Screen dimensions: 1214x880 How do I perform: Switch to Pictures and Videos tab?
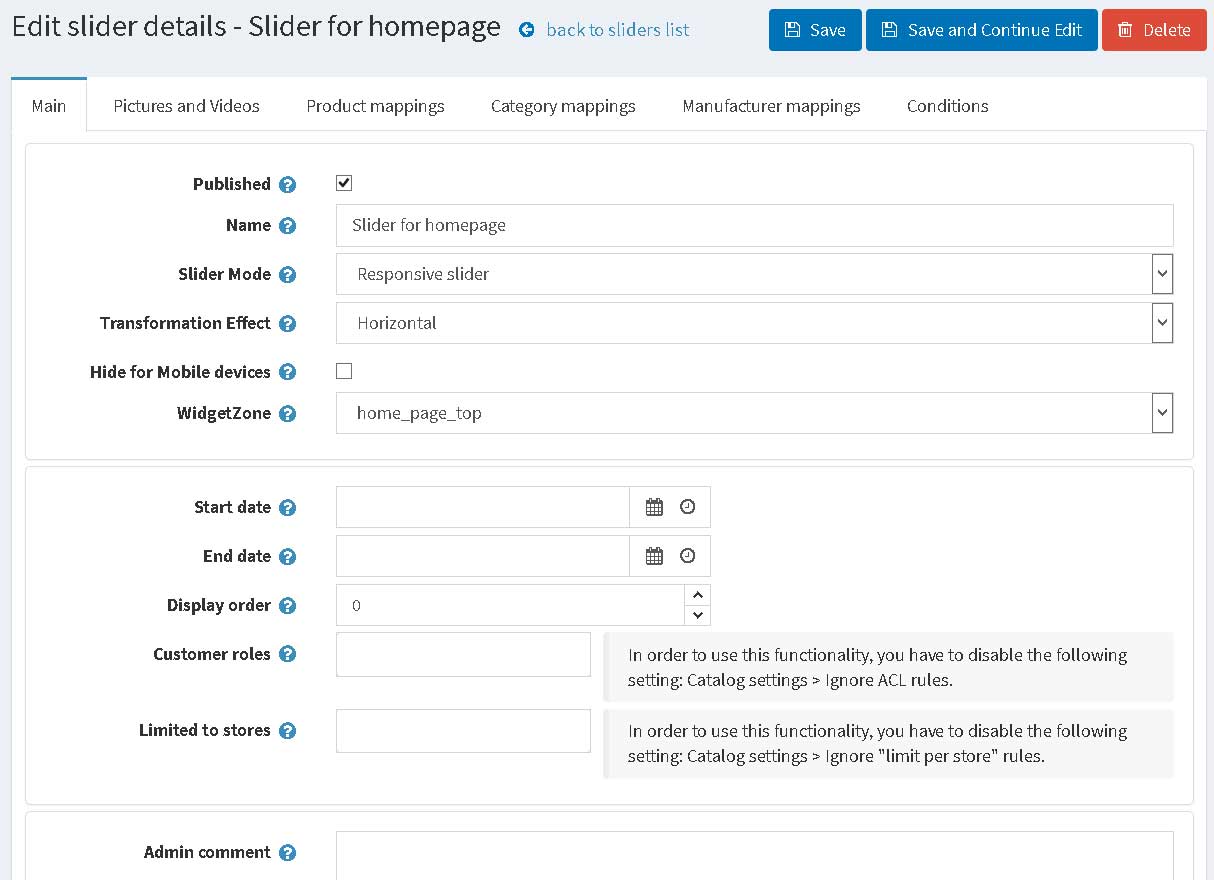click(186, 105)
